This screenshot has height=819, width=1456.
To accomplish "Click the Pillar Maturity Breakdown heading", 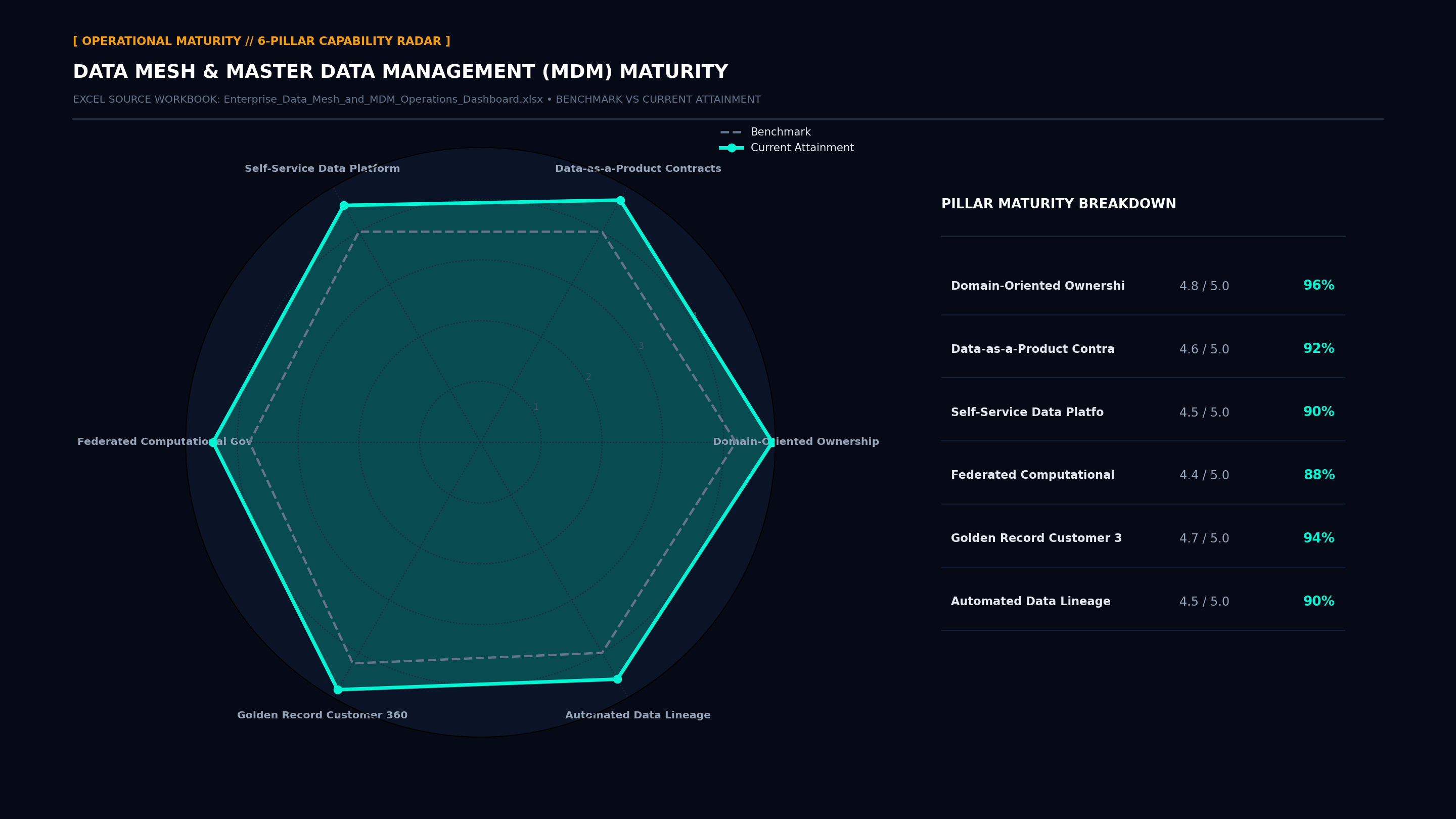I will click(1059, 204).
